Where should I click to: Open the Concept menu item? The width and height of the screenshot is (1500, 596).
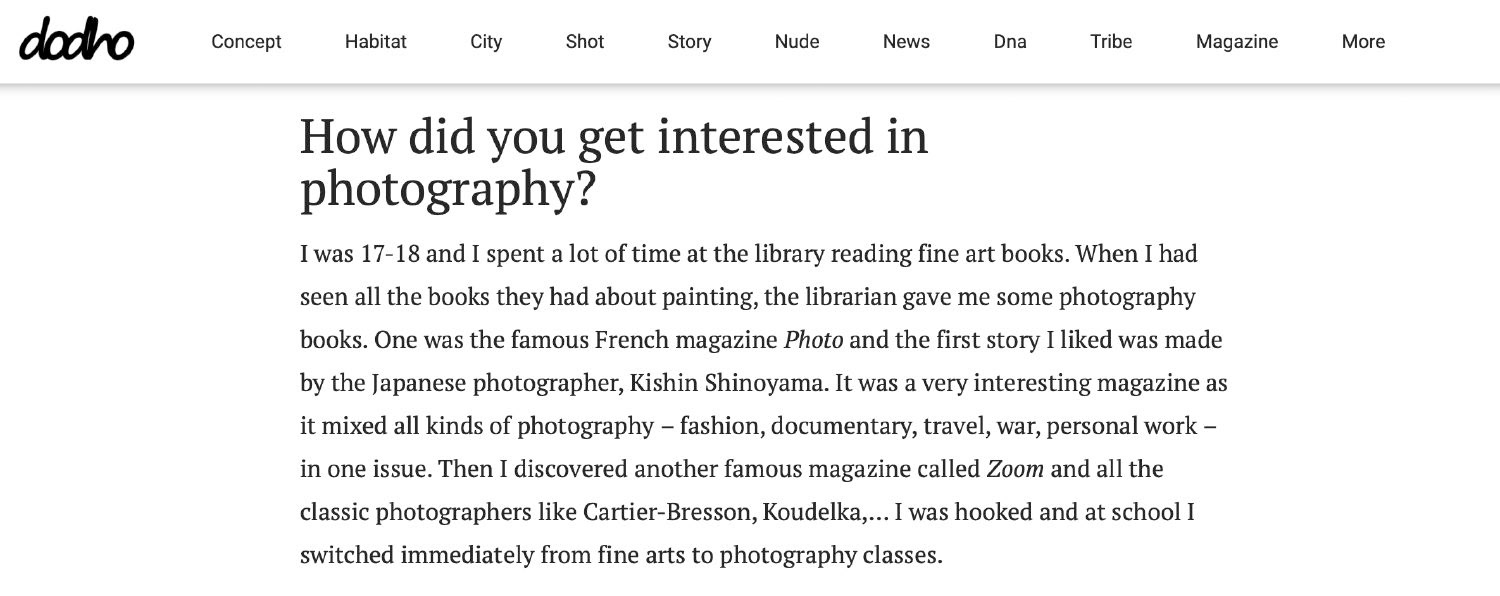[x=246, y=42]
